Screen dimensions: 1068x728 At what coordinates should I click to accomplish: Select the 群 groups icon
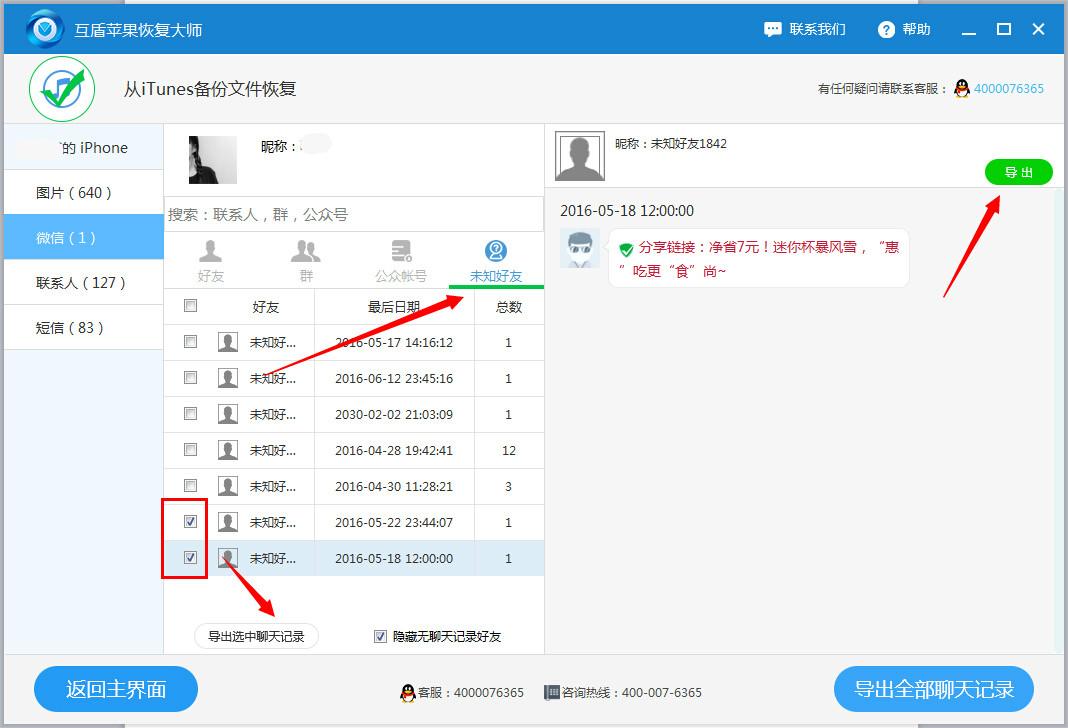coord(305,251)
